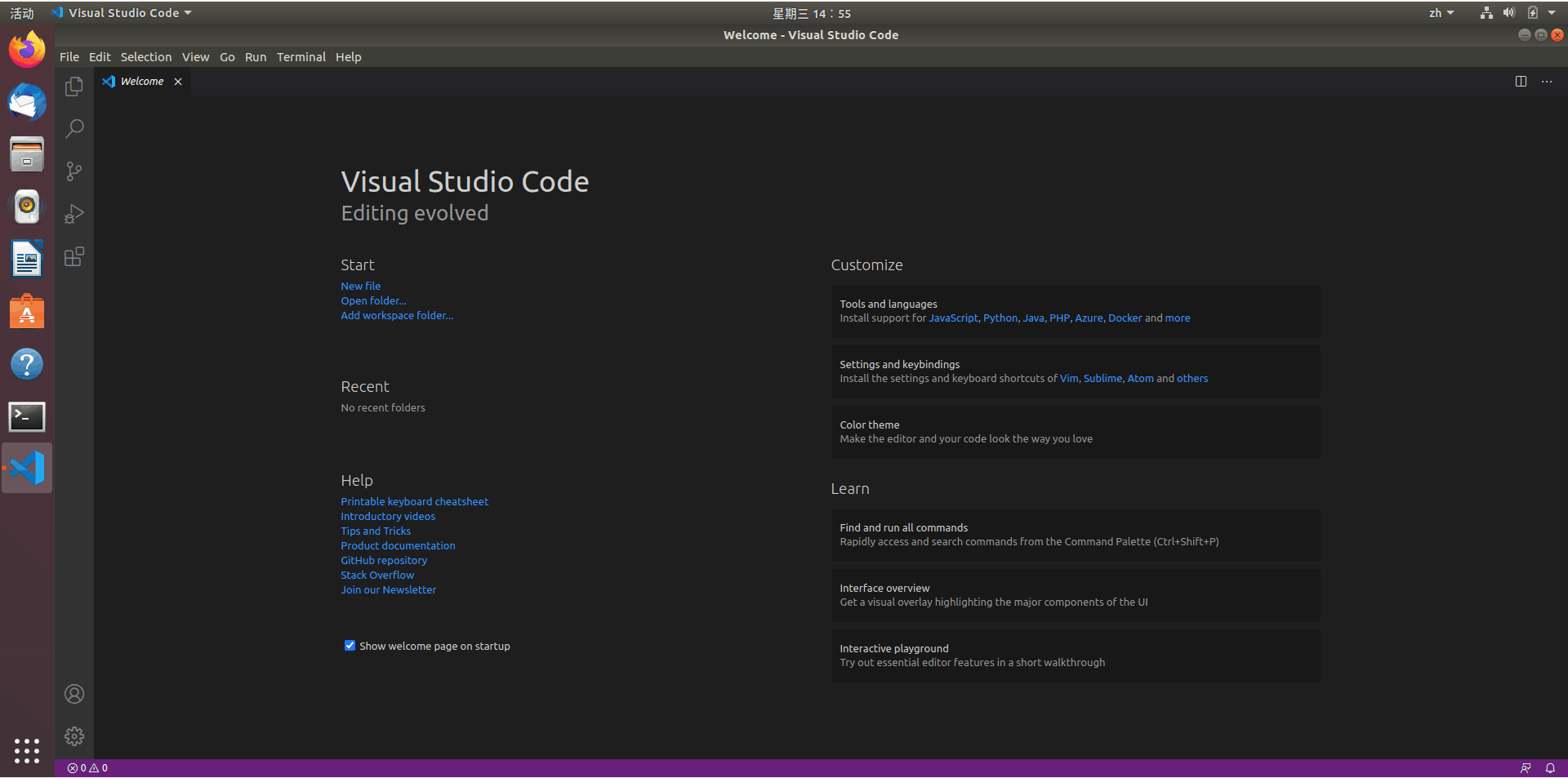Open the Selection menu

(146, 57)
